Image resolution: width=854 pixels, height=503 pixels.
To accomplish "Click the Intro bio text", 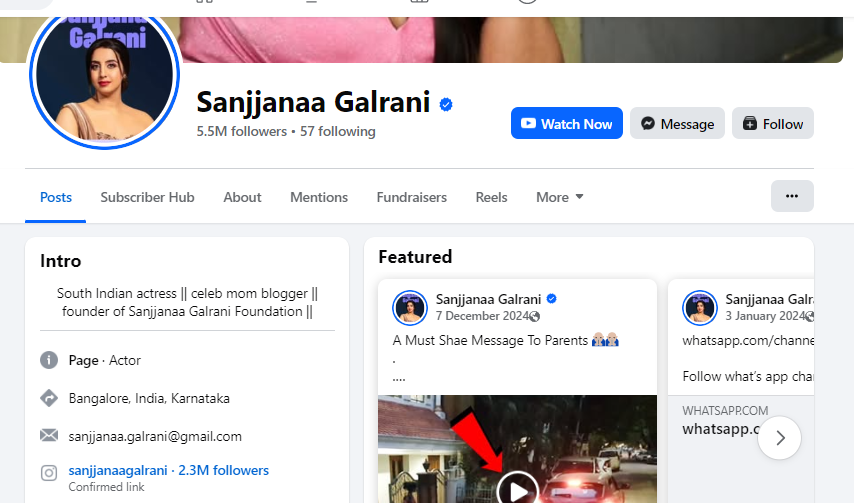I will (x=187, y=302).
